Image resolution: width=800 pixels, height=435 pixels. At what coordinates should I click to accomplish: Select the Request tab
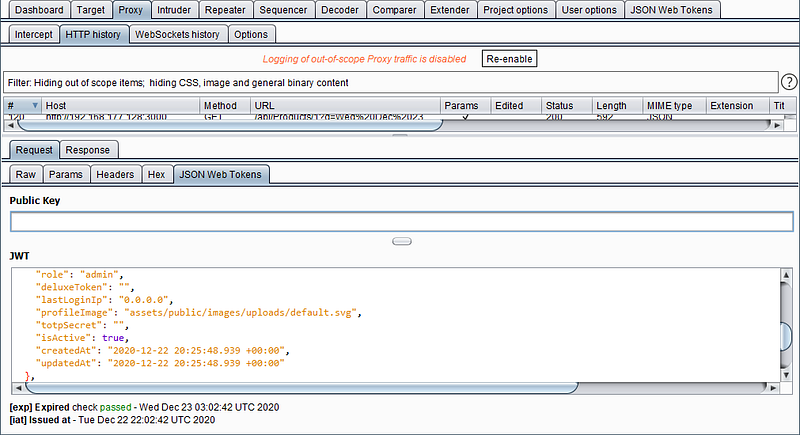34,150
